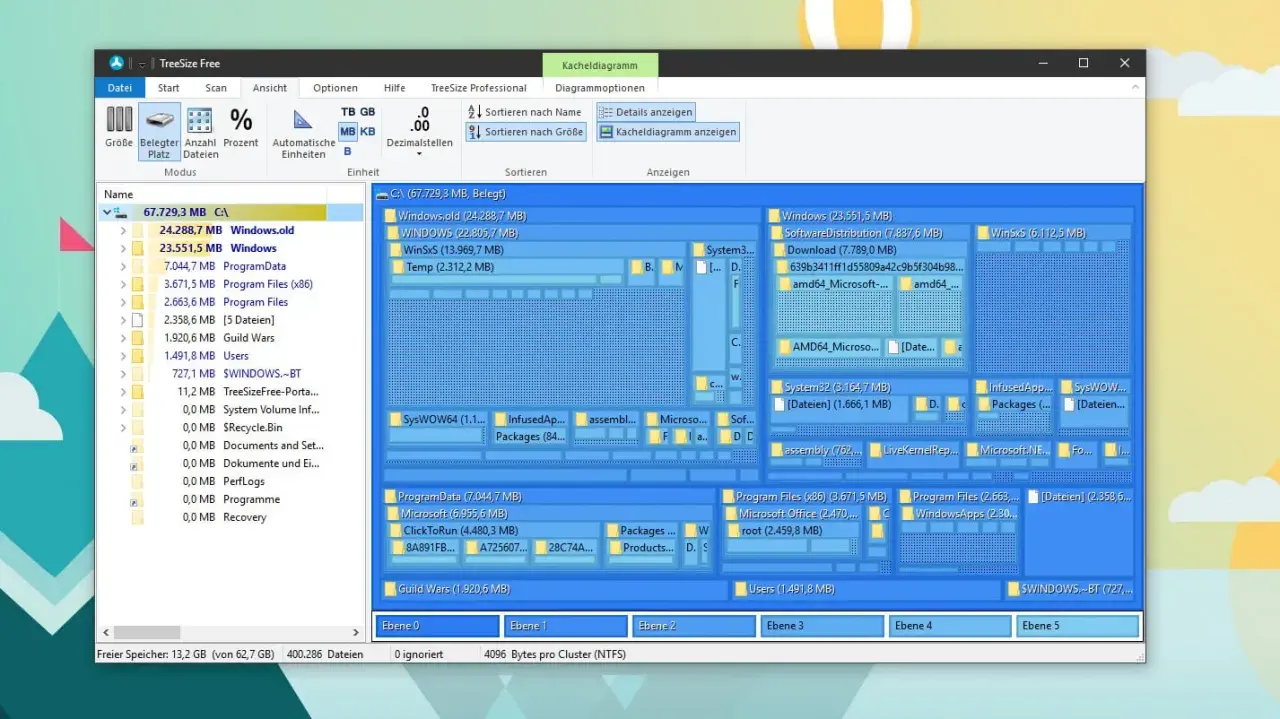Select the B bytes unit

click(348, 151)
